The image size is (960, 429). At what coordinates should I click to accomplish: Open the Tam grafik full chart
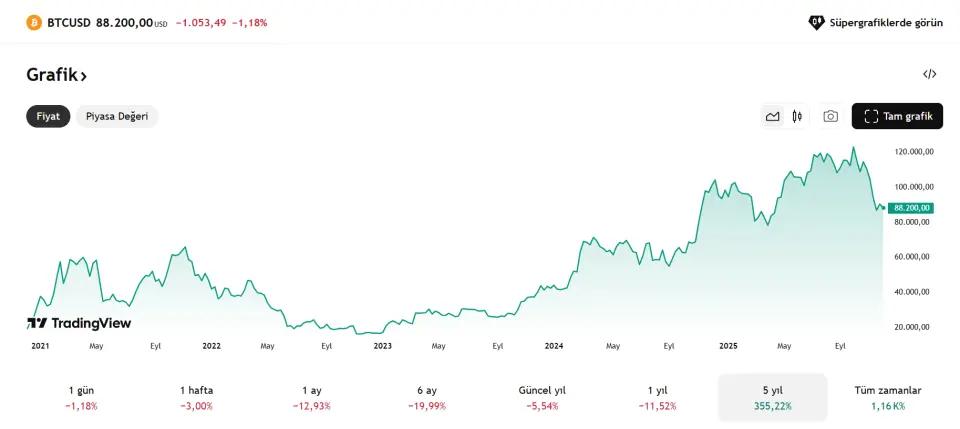pyautogui.click(x=897, y=116)
